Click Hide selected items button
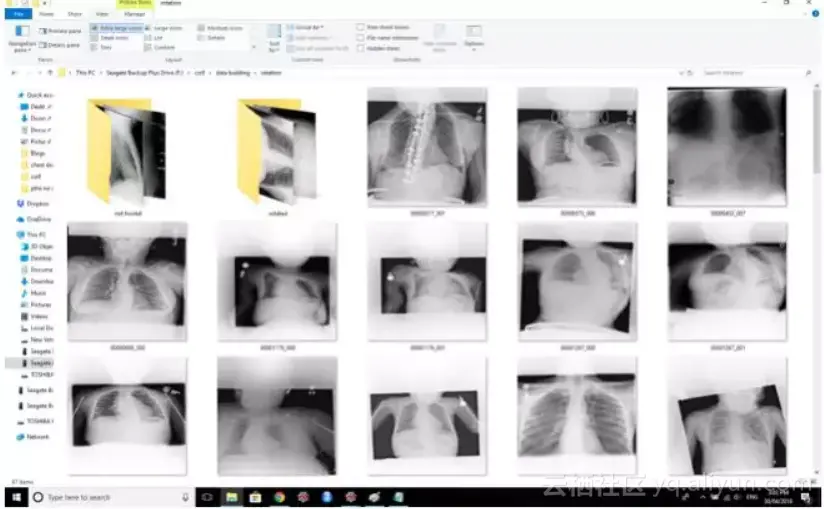The image size is (824, 509). click(x=440, y=38)
